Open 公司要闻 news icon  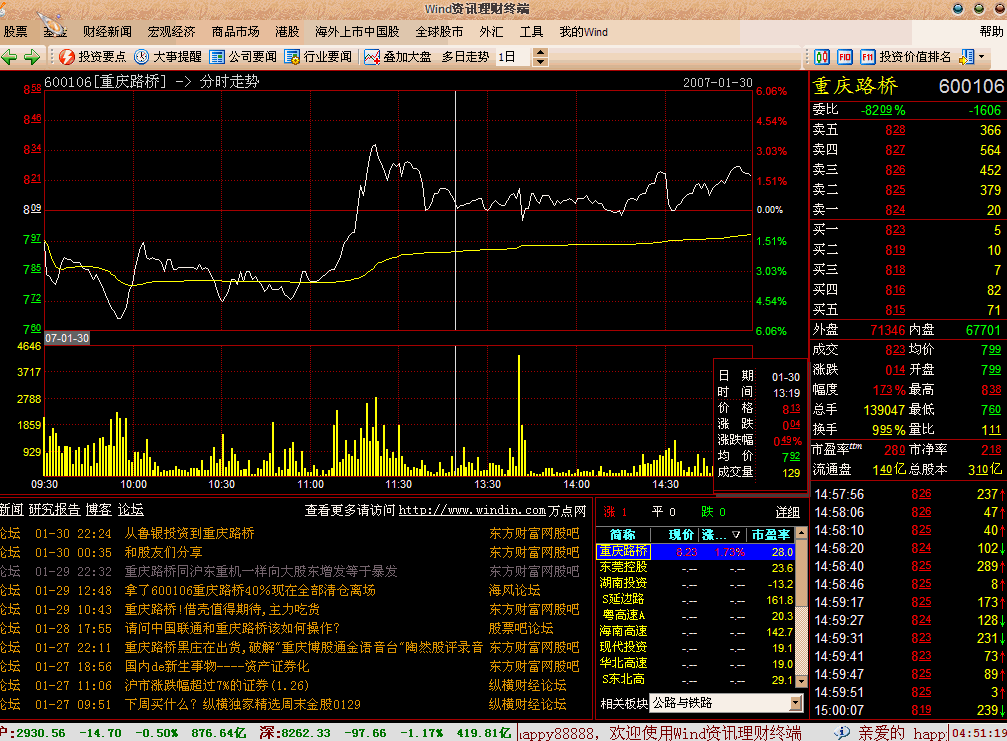[x=243, y=57]
